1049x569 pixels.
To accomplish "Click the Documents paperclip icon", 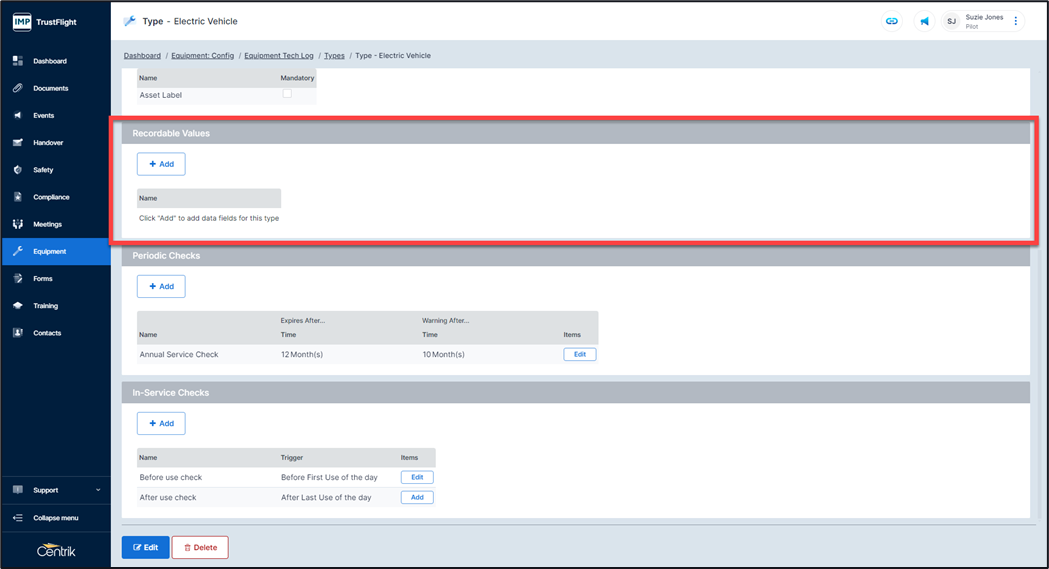I will 18,88.
